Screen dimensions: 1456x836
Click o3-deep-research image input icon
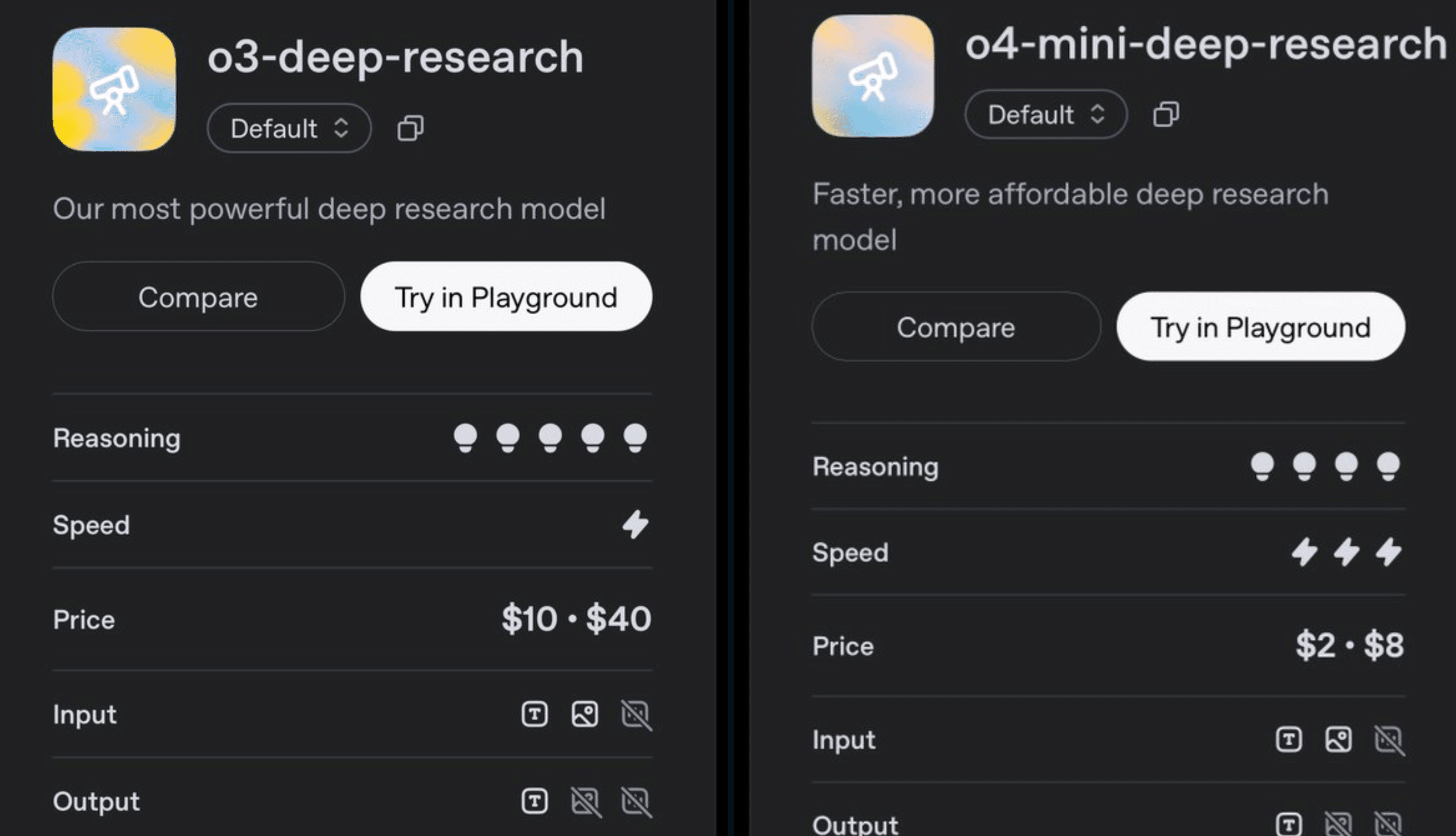[x=585, y=714]
